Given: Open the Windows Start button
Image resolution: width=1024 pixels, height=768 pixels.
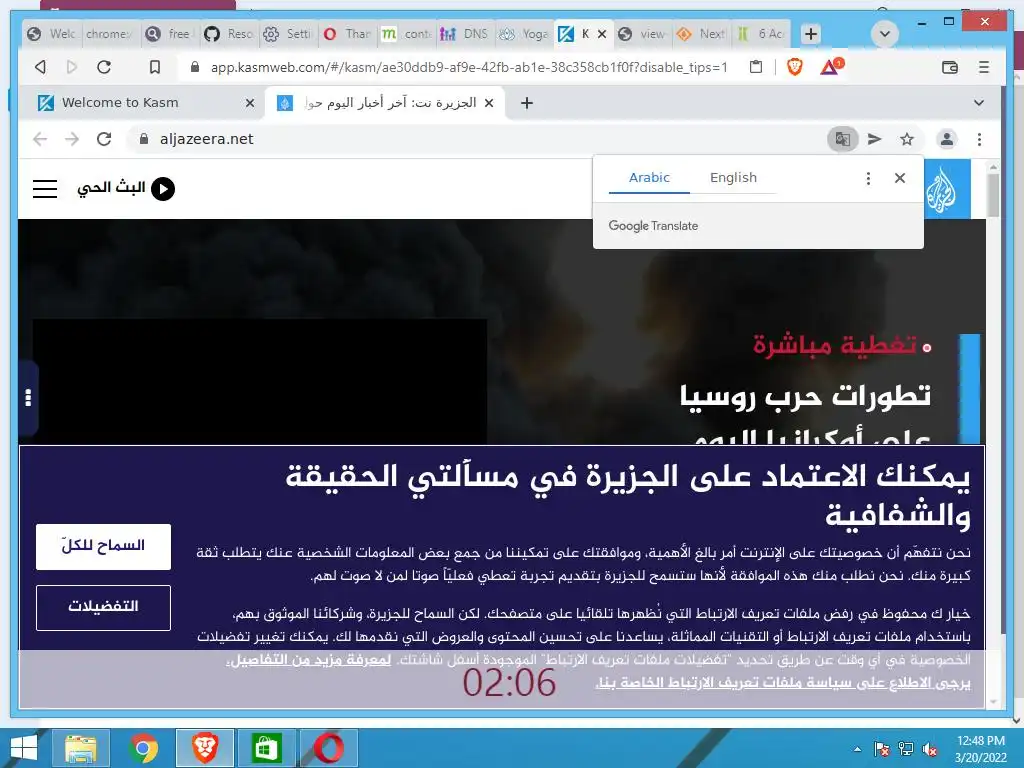Looking at the screenshot, I should 24,748.
